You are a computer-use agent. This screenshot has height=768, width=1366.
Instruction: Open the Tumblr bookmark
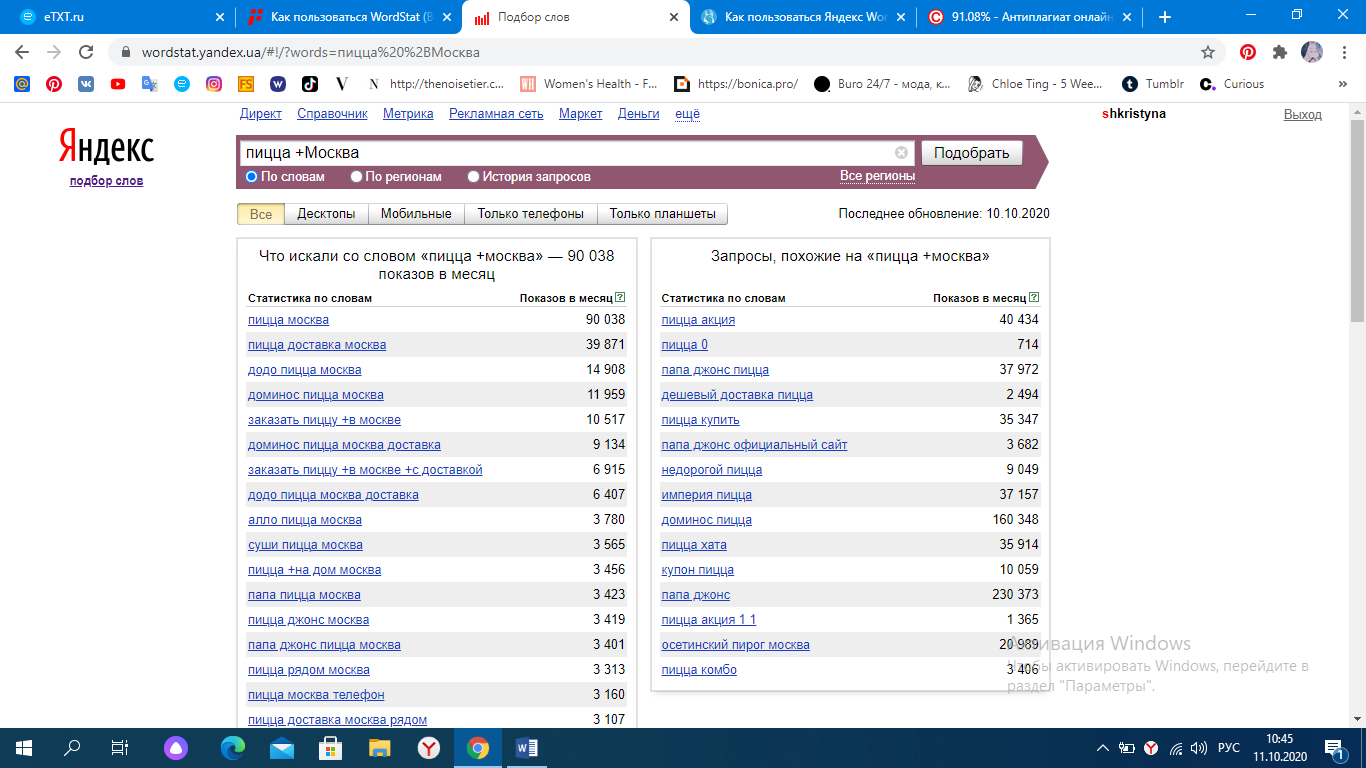click(1155, 84)
